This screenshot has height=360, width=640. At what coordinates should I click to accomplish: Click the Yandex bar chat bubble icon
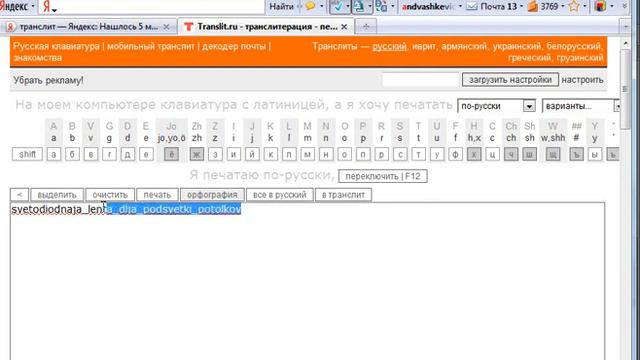click(310, 6)
